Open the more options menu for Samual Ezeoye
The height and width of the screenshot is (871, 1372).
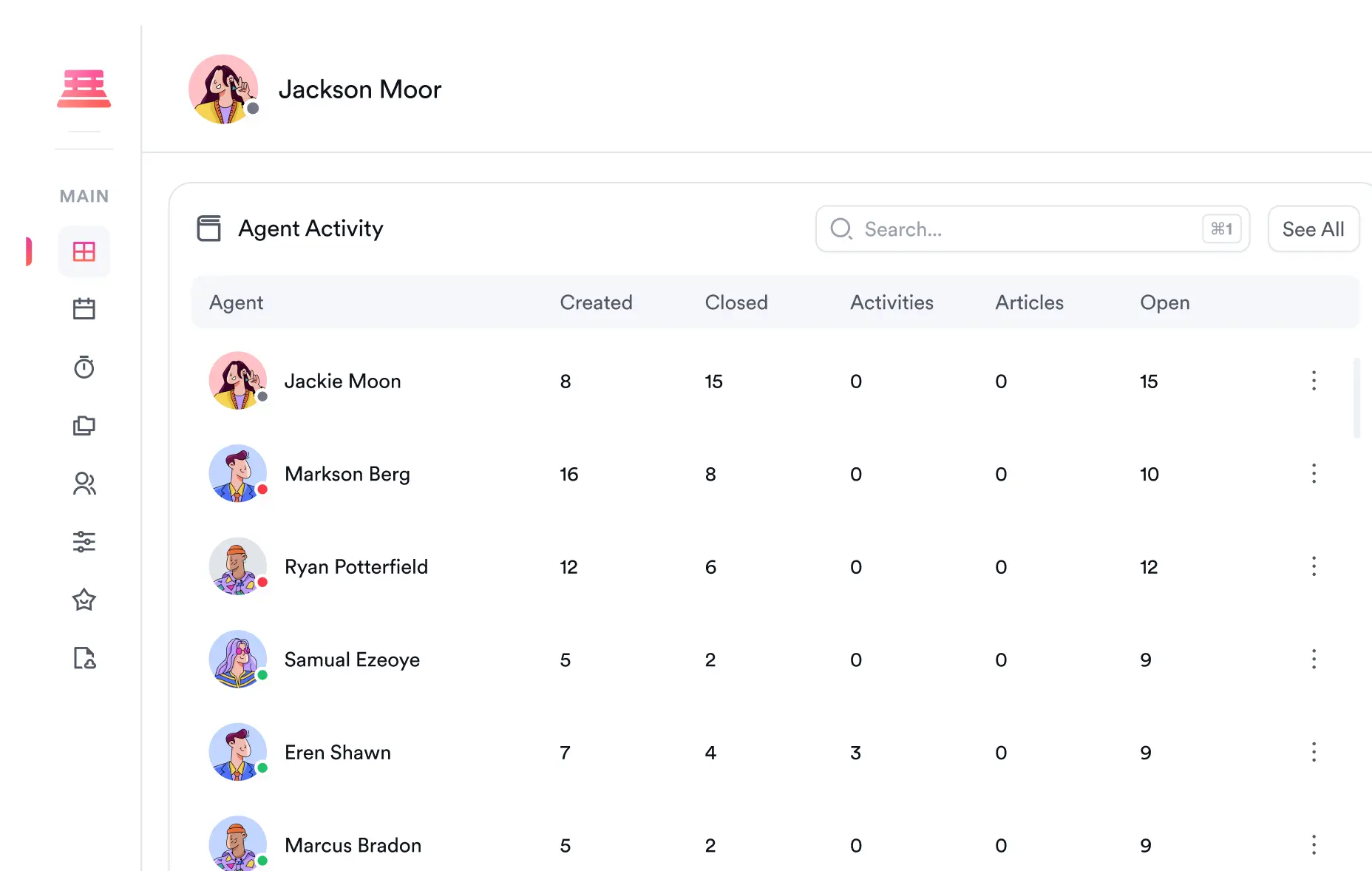pyautogui.click(x=1314, y=659)
